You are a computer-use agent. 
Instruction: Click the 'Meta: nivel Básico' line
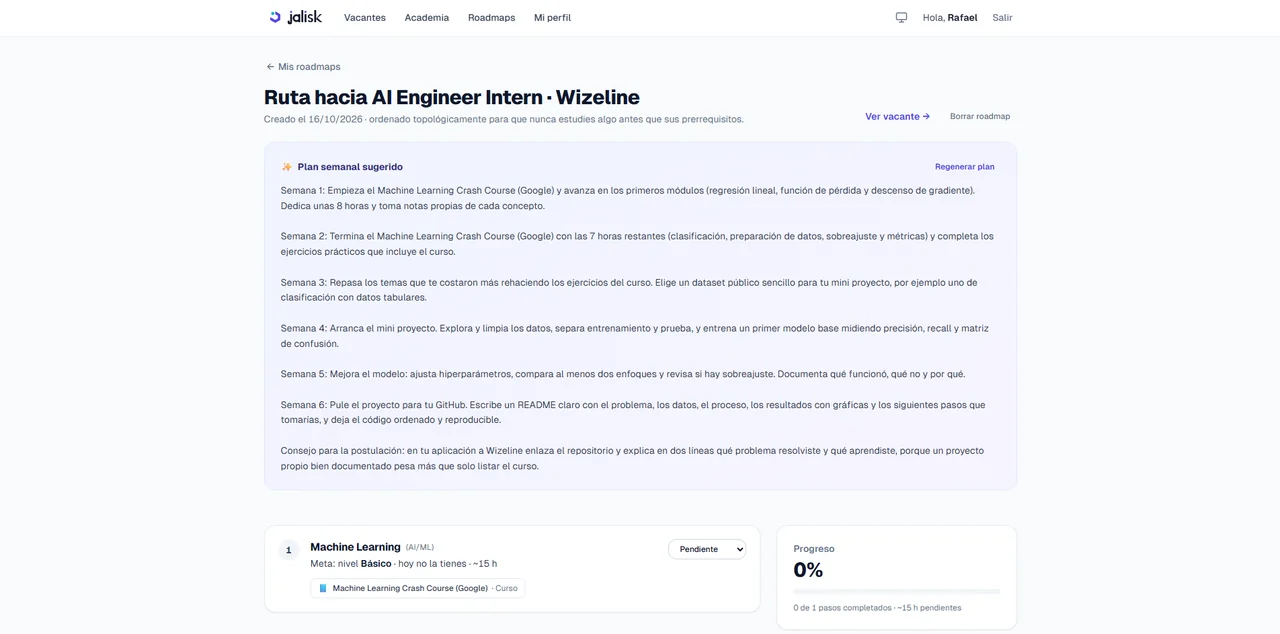[x=403, y=564]
